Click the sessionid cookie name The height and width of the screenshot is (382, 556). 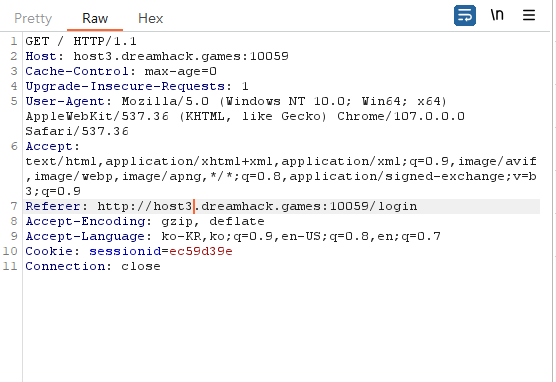[125, 251]
